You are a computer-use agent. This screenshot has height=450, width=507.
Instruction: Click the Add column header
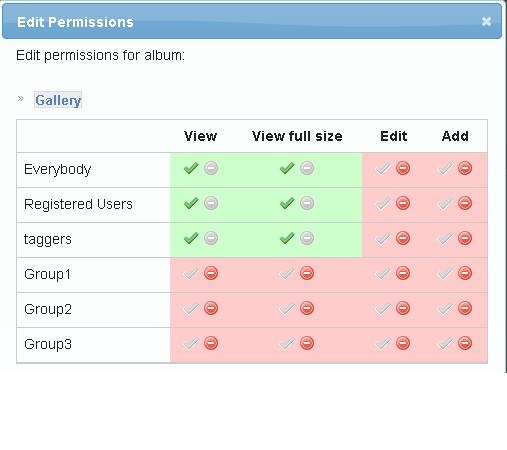tap(455, 136)
